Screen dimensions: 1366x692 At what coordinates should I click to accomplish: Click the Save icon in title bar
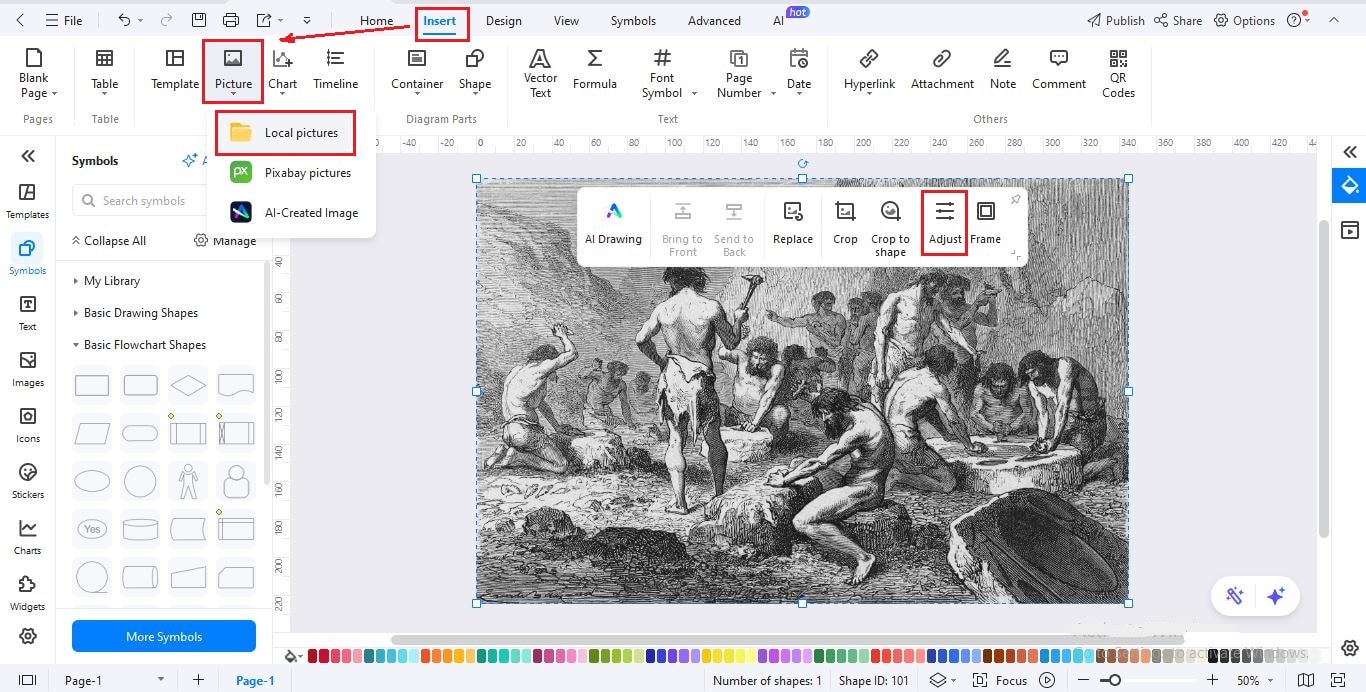(x=199, y=20)
